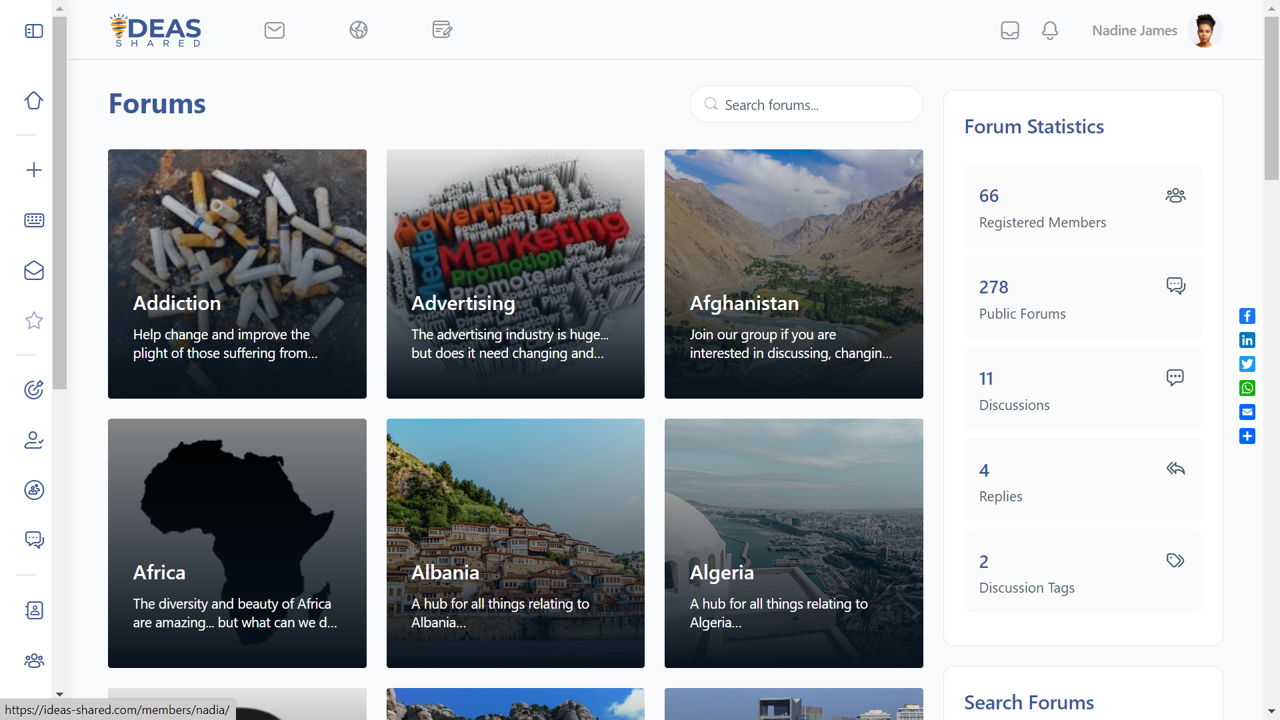The image size is (1280, 720).
Task: Click the Forums page heading
Action: coord(157,104)
